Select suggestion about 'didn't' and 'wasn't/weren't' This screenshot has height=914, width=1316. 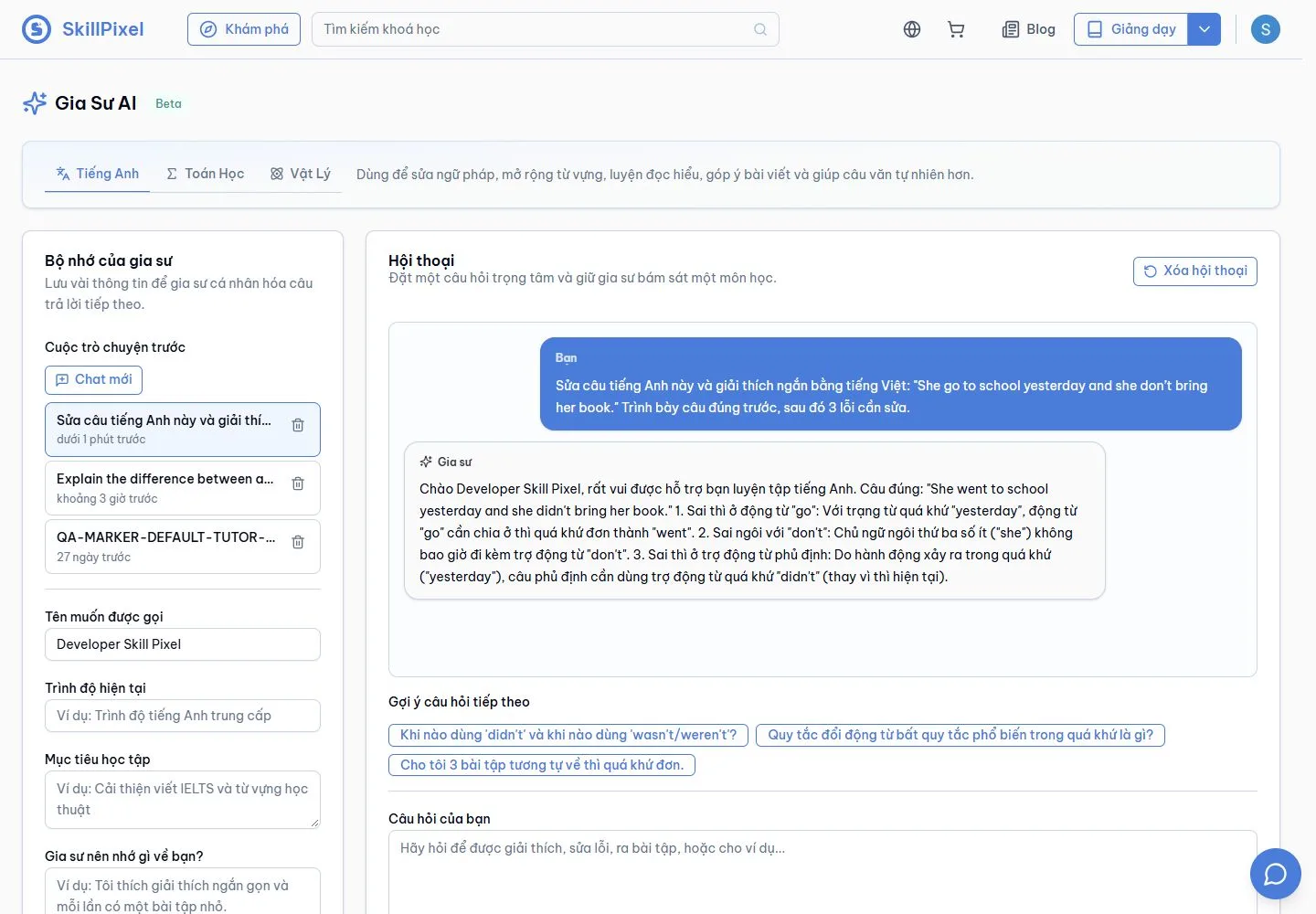(568, 735)
